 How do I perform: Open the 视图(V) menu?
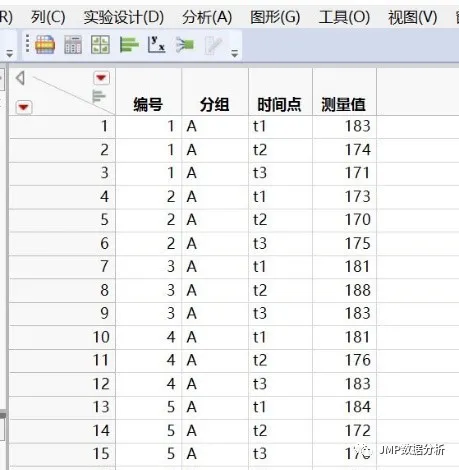(413, 17)
